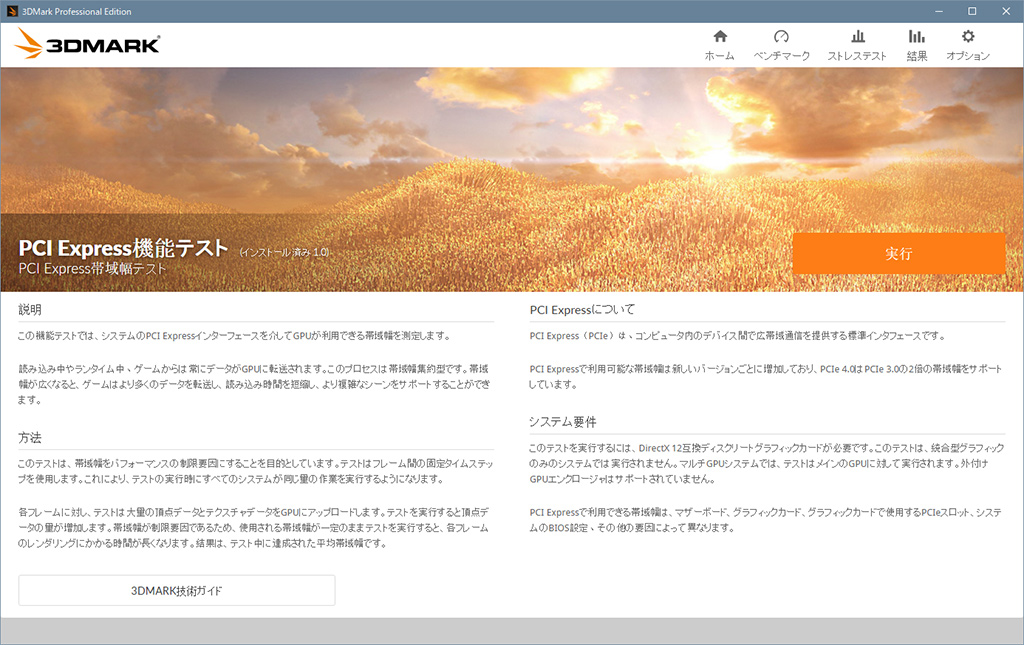This screenshot has height=645, width=1024.
Task: Click the title bar application icon
Action: point(11,11)
